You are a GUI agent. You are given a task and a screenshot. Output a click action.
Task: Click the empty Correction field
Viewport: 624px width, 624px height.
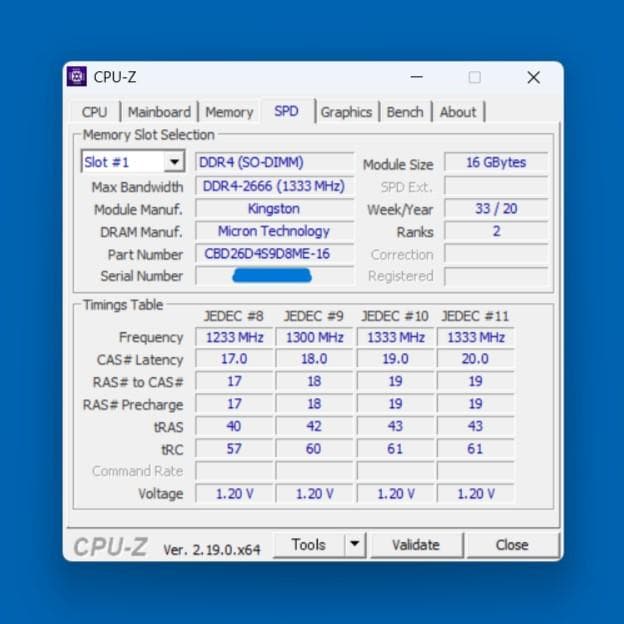(496, 254)
